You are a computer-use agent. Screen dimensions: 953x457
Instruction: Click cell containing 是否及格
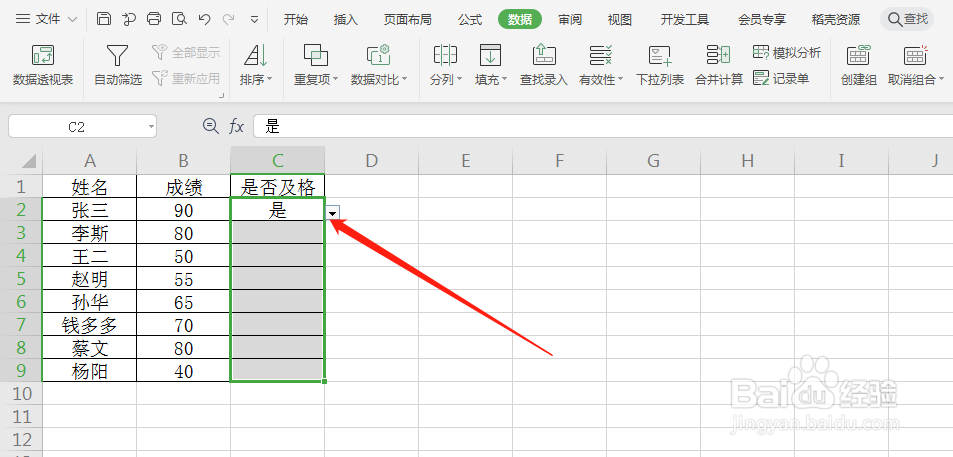[278, 187]
